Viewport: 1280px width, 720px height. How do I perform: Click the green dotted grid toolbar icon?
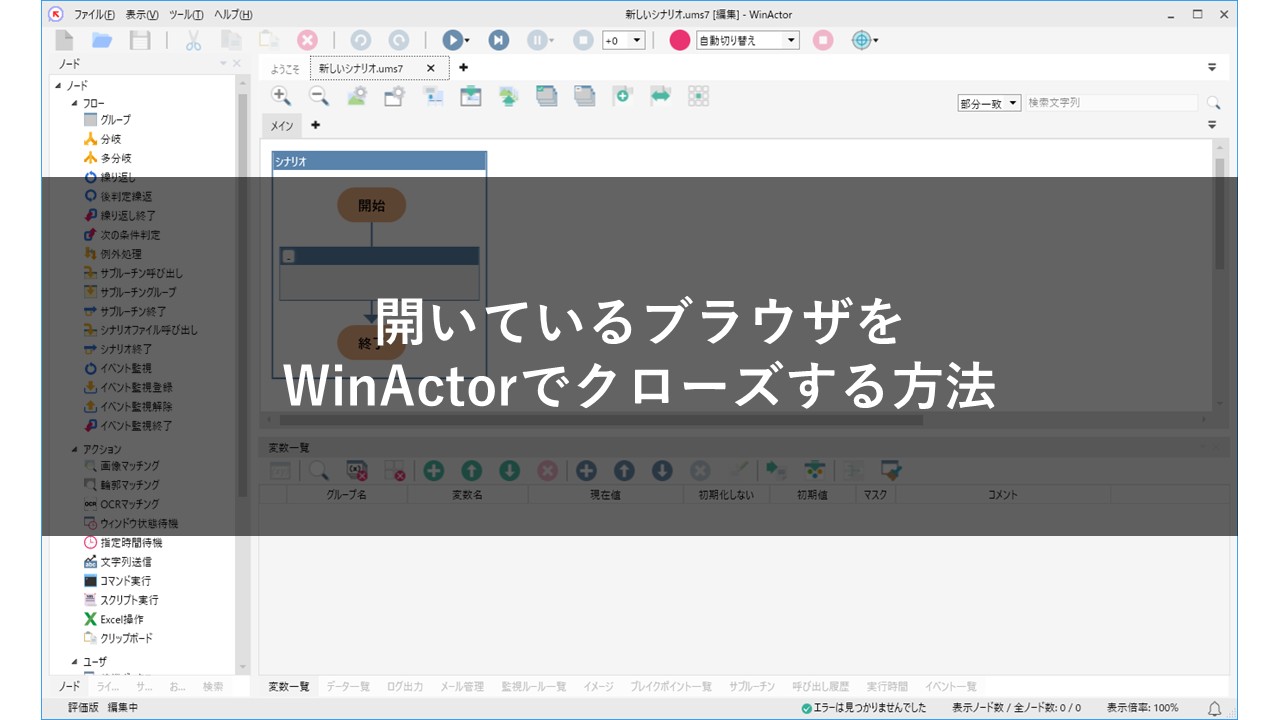point(698,96)
